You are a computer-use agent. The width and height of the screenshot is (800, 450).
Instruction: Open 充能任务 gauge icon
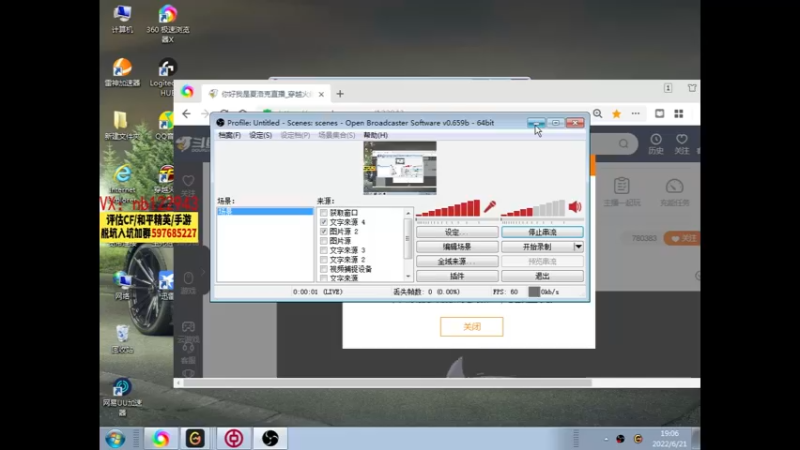click(674, 191)
